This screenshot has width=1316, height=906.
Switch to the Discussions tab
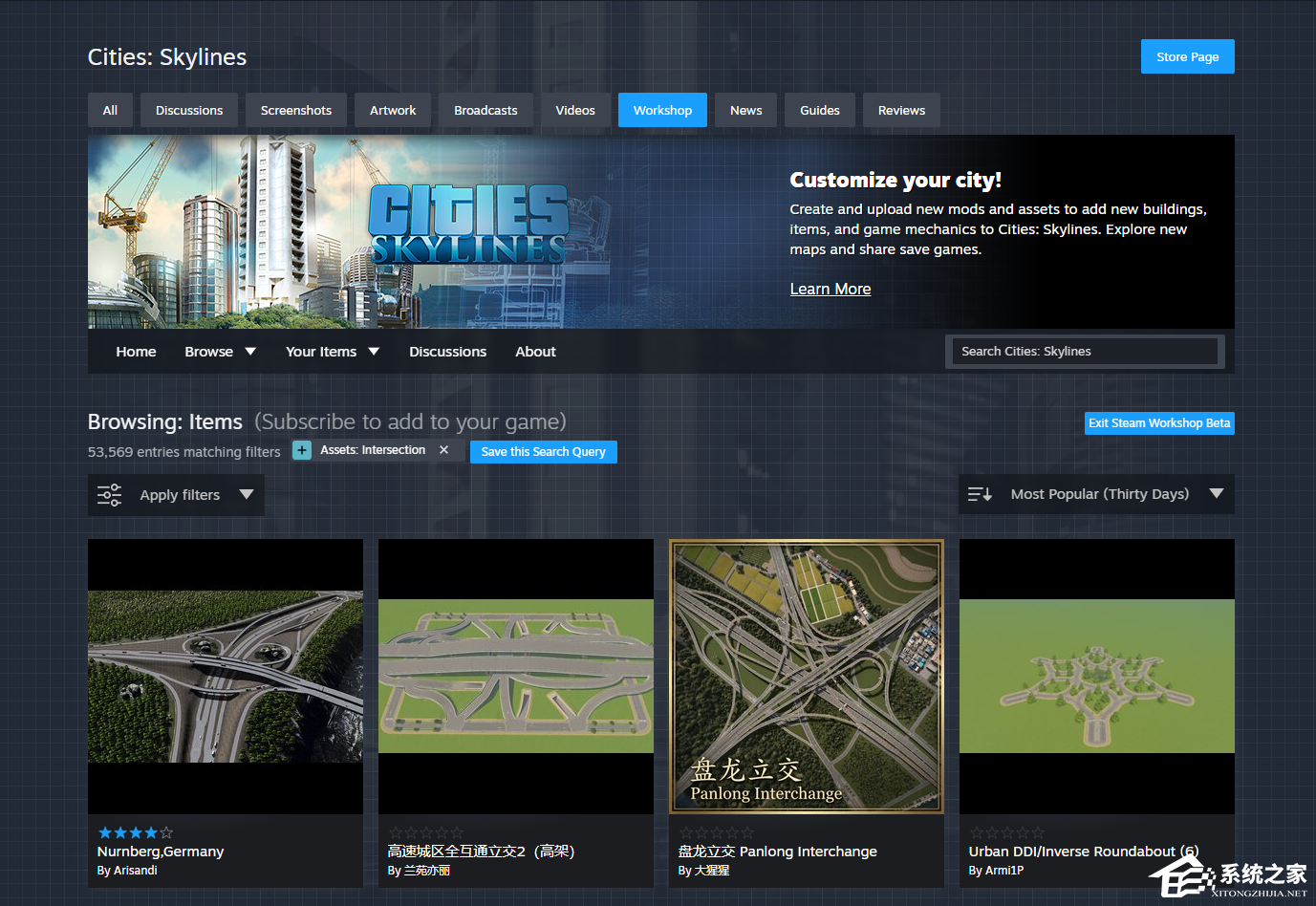tap(189, 110)
